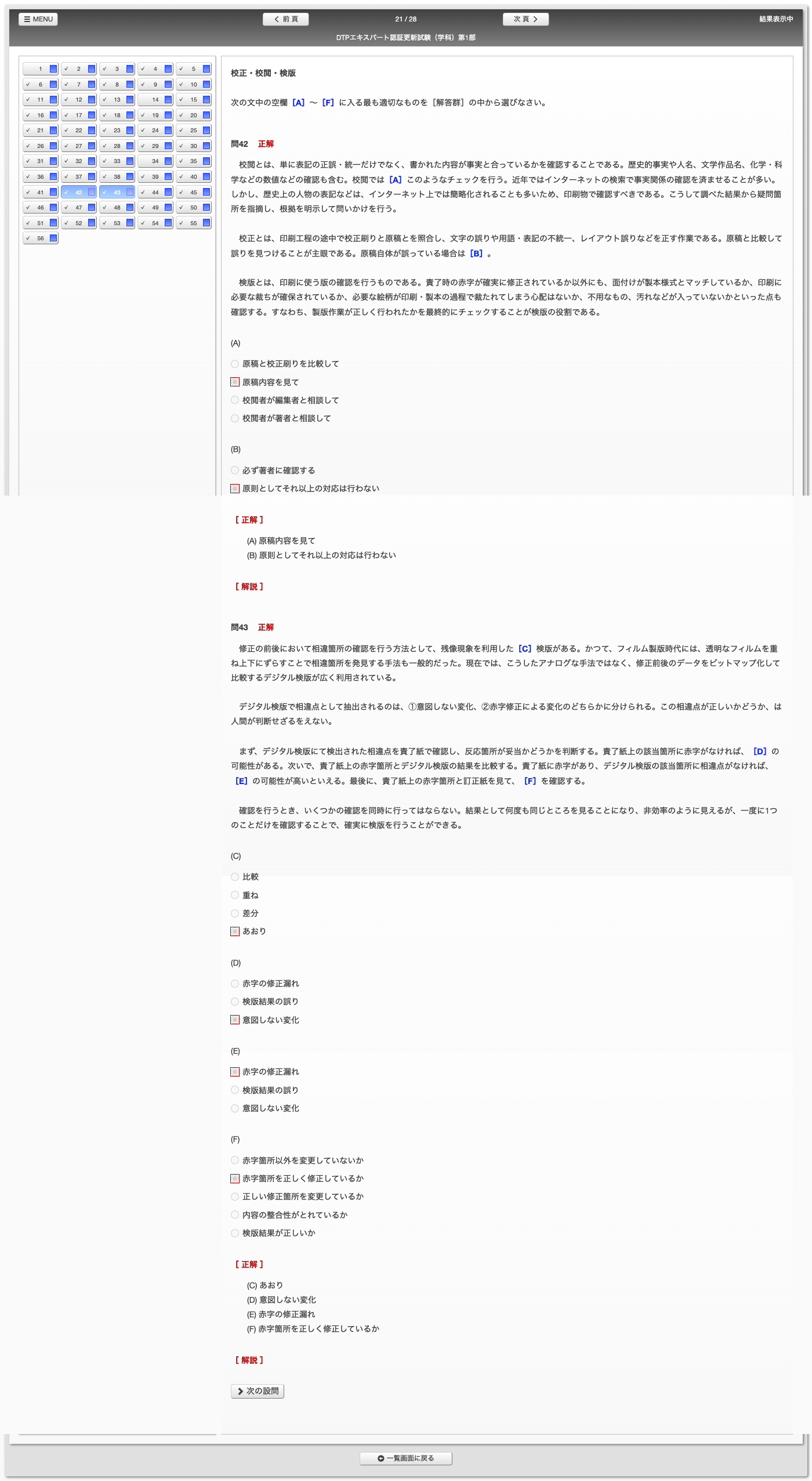This screenshot has height=1481, width=812.
Task: Return to list via 一覧画面に戻る
Action: coord(406,1458)
